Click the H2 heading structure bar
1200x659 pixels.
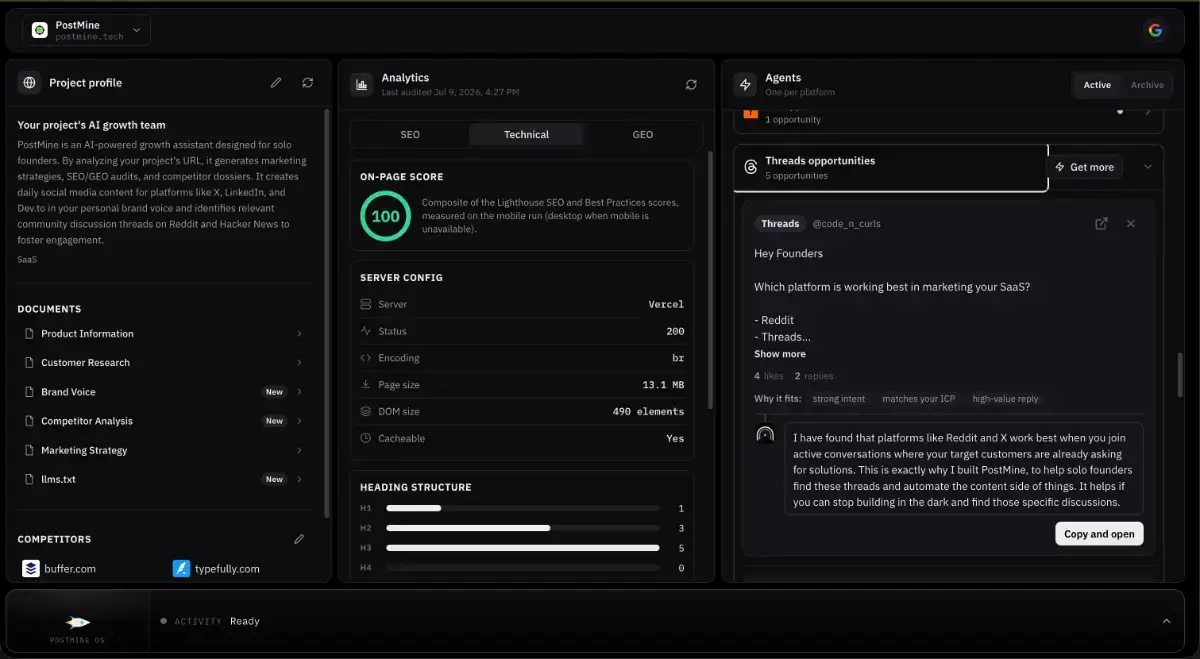[x=523, y=528]
